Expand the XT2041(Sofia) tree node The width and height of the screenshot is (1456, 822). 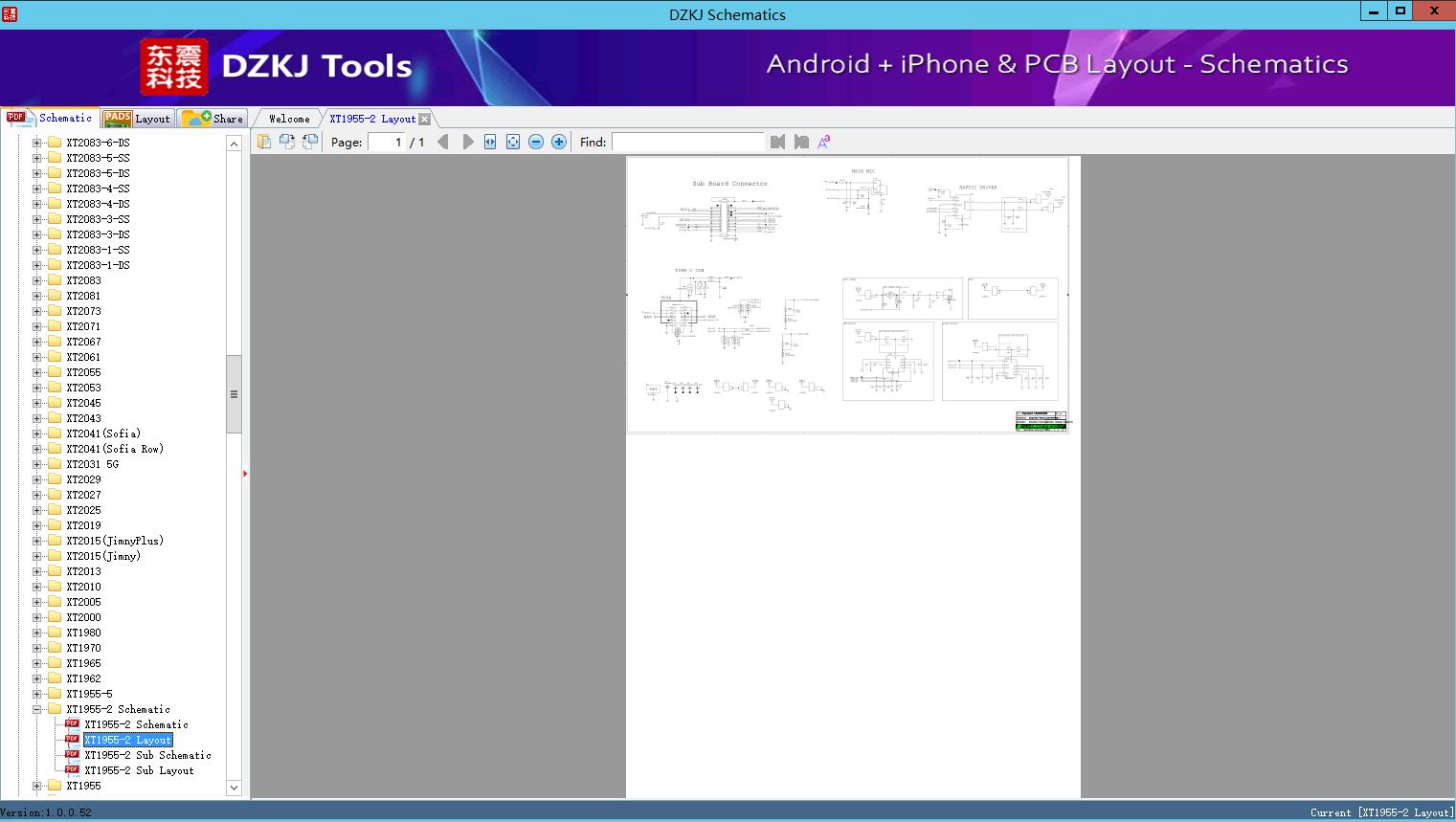(x=35, y=433)
